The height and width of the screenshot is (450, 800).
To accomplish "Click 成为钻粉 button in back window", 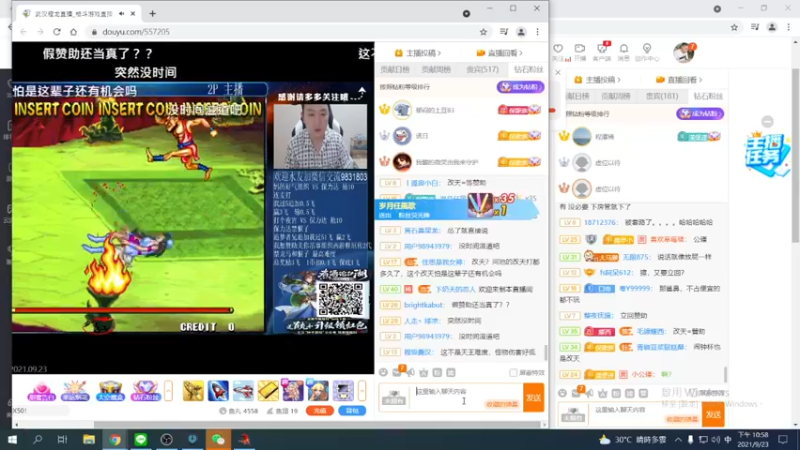I will point(700,113).
